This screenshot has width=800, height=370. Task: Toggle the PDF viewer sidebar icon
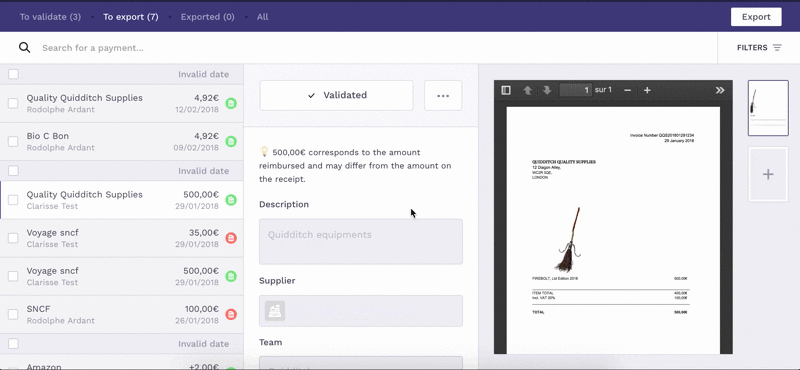tap(506, 90)
